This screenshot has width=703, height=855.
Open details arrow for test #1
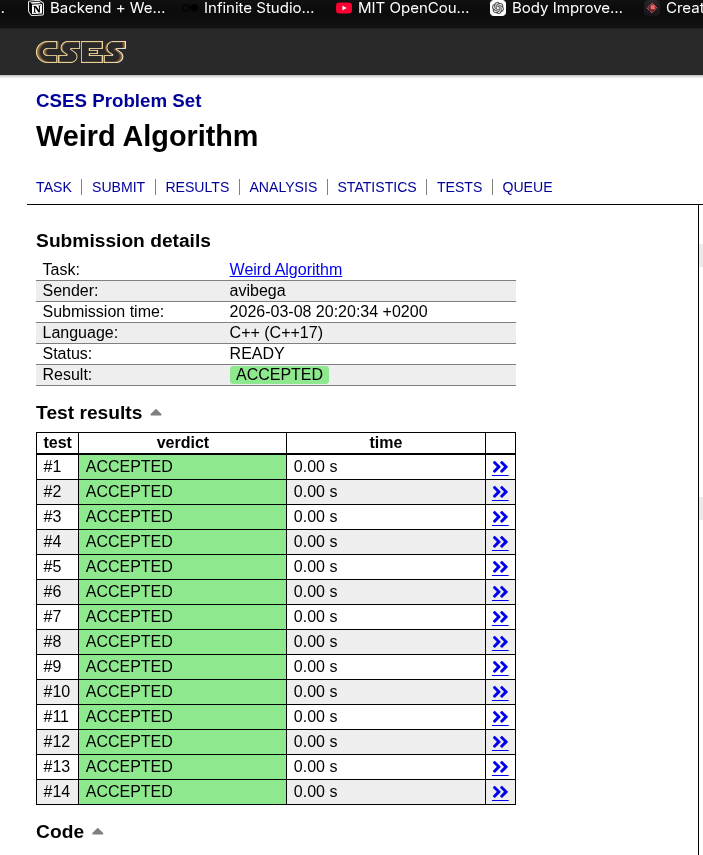(x=500, y=467)
